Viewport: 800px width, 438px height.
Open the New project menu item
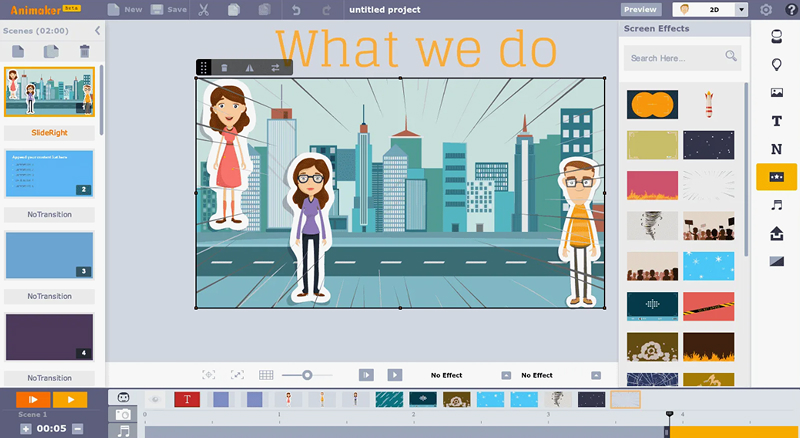[124, 10]
